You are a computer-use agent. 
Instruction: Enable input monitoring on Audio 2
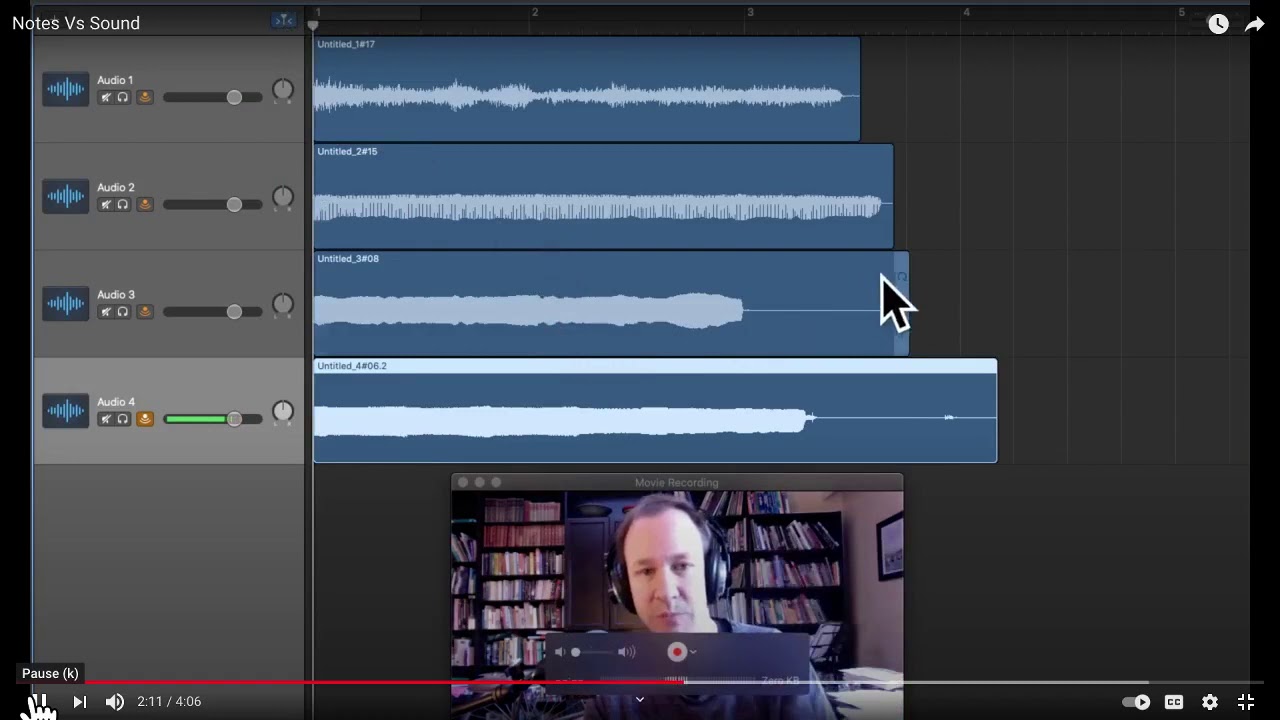coord(145,204)
